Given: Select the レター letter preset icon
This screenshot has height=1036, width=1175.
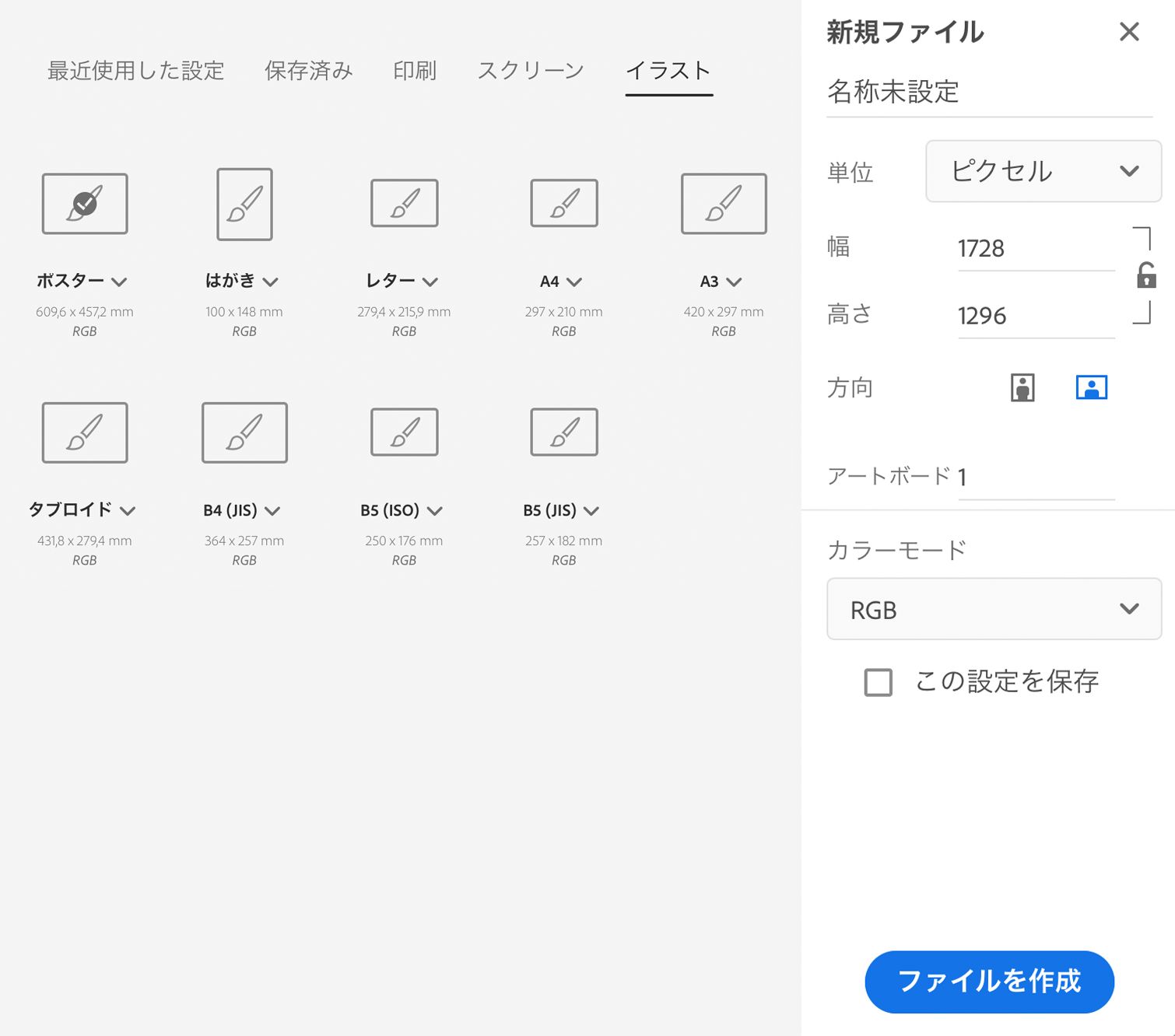Looking at the screenshot, I should [404, 204].
